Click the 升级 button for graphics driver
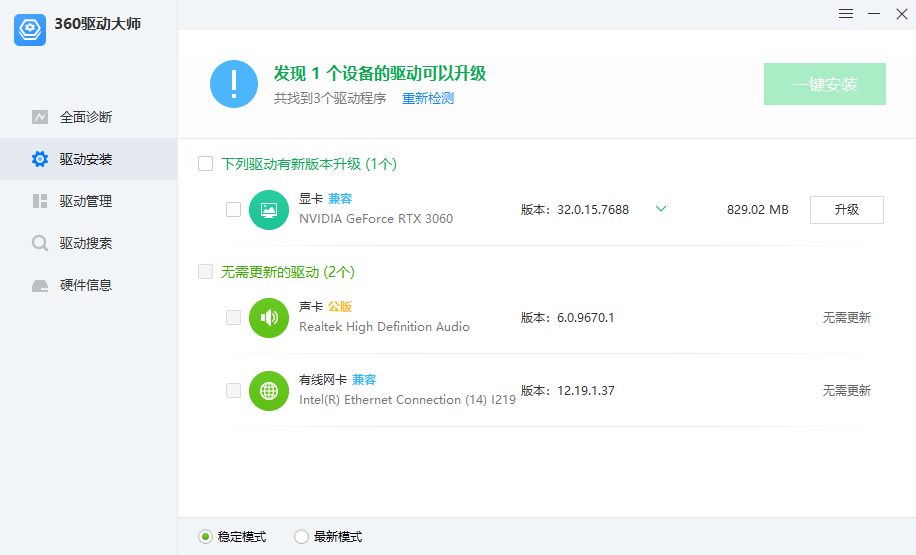Image resolution: width=916 pixels, height=555 pixels. point(846,210)
